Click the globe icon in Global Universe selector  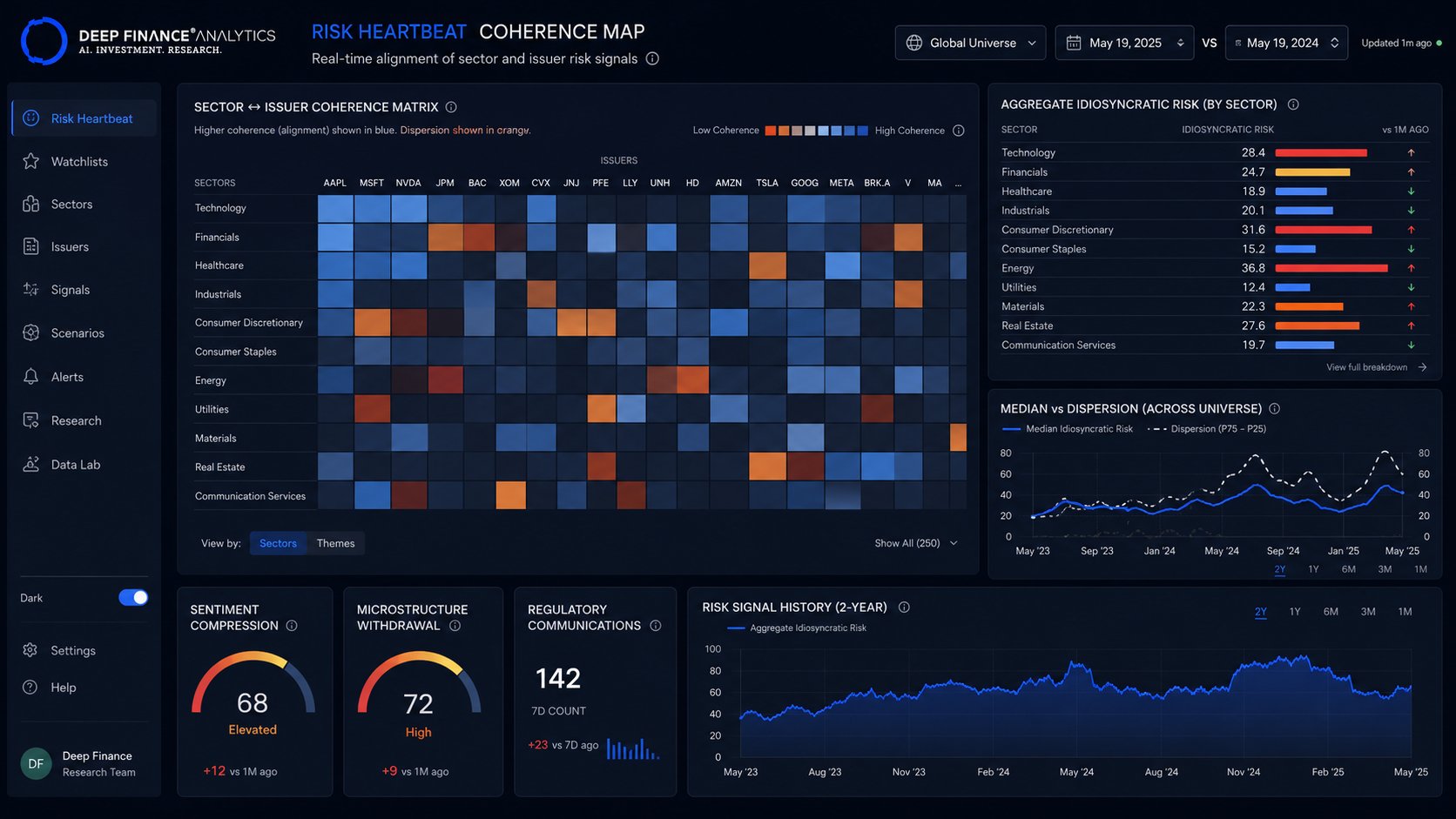coord(914,43)
